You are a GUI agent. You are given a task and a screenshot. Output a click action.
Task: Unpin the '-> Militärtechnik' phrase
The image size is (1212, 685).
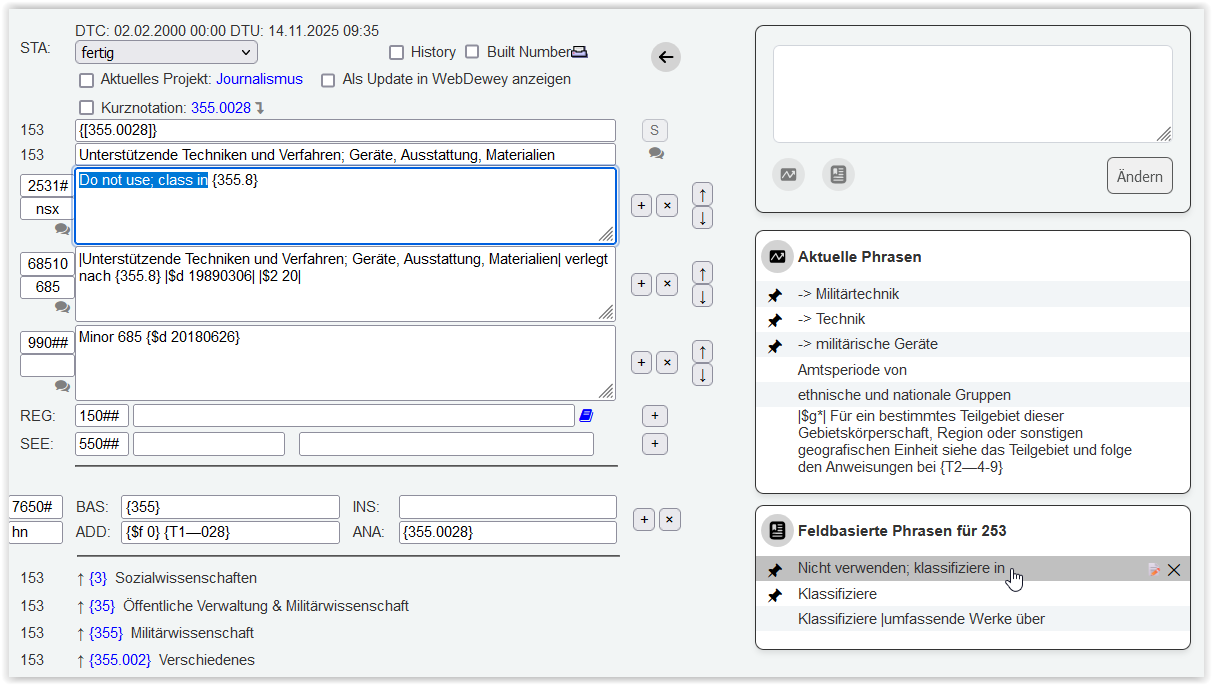(774, 295)
